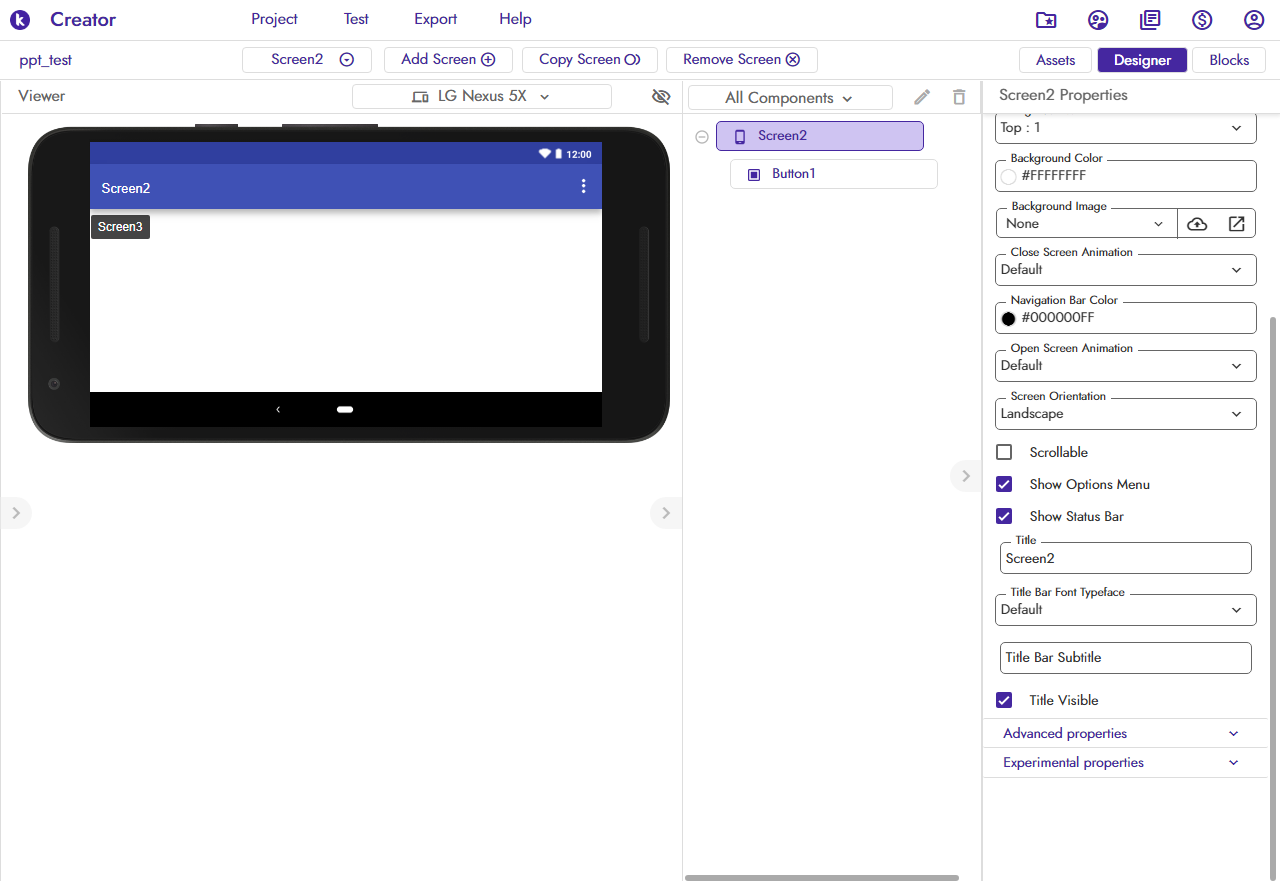1280x881 pixels.
Task: Click the Kodular Creator logo icon
Action: pos(19,19)
